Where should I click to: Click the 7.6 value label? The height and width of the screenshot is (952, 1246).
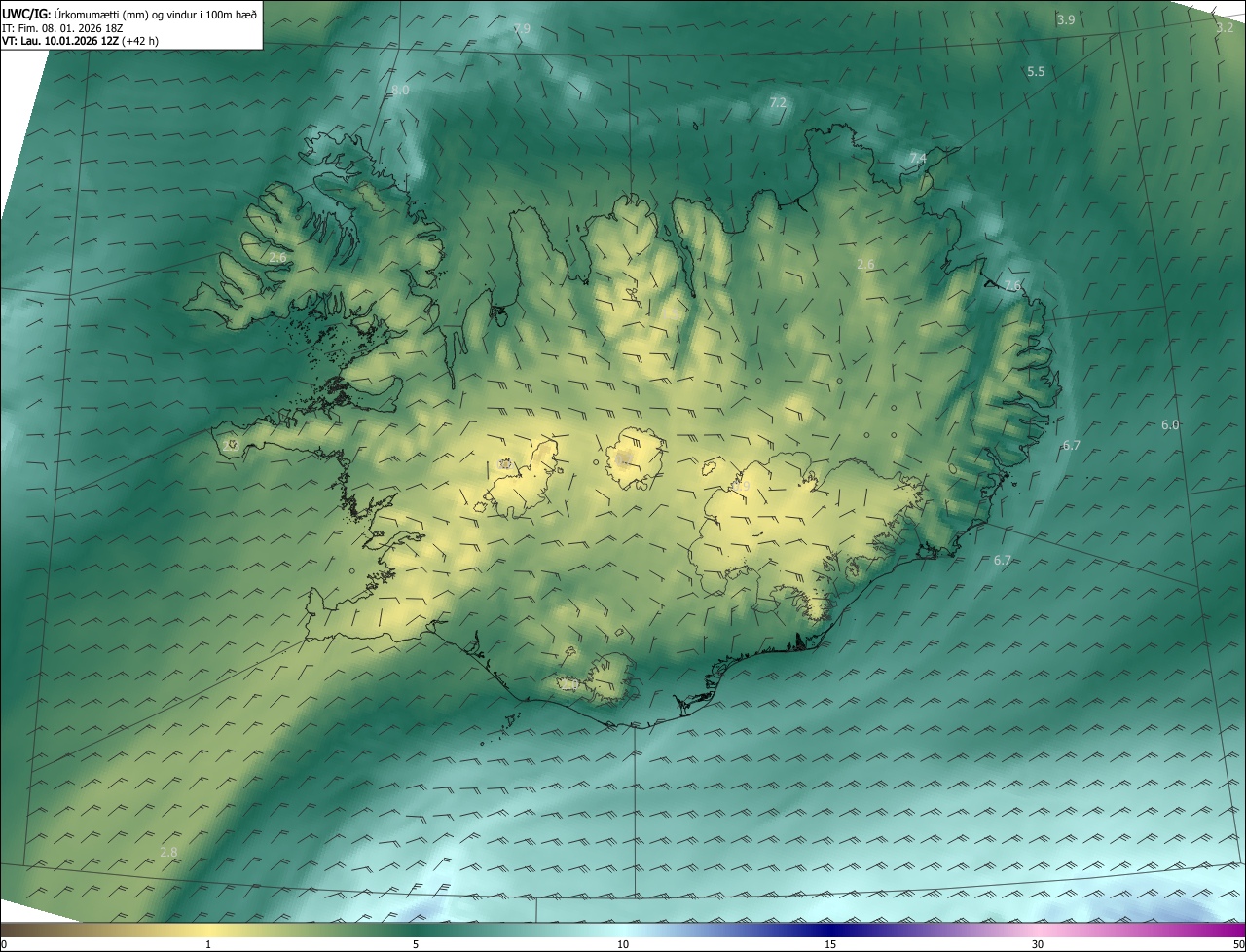(x=1012, y=285)
